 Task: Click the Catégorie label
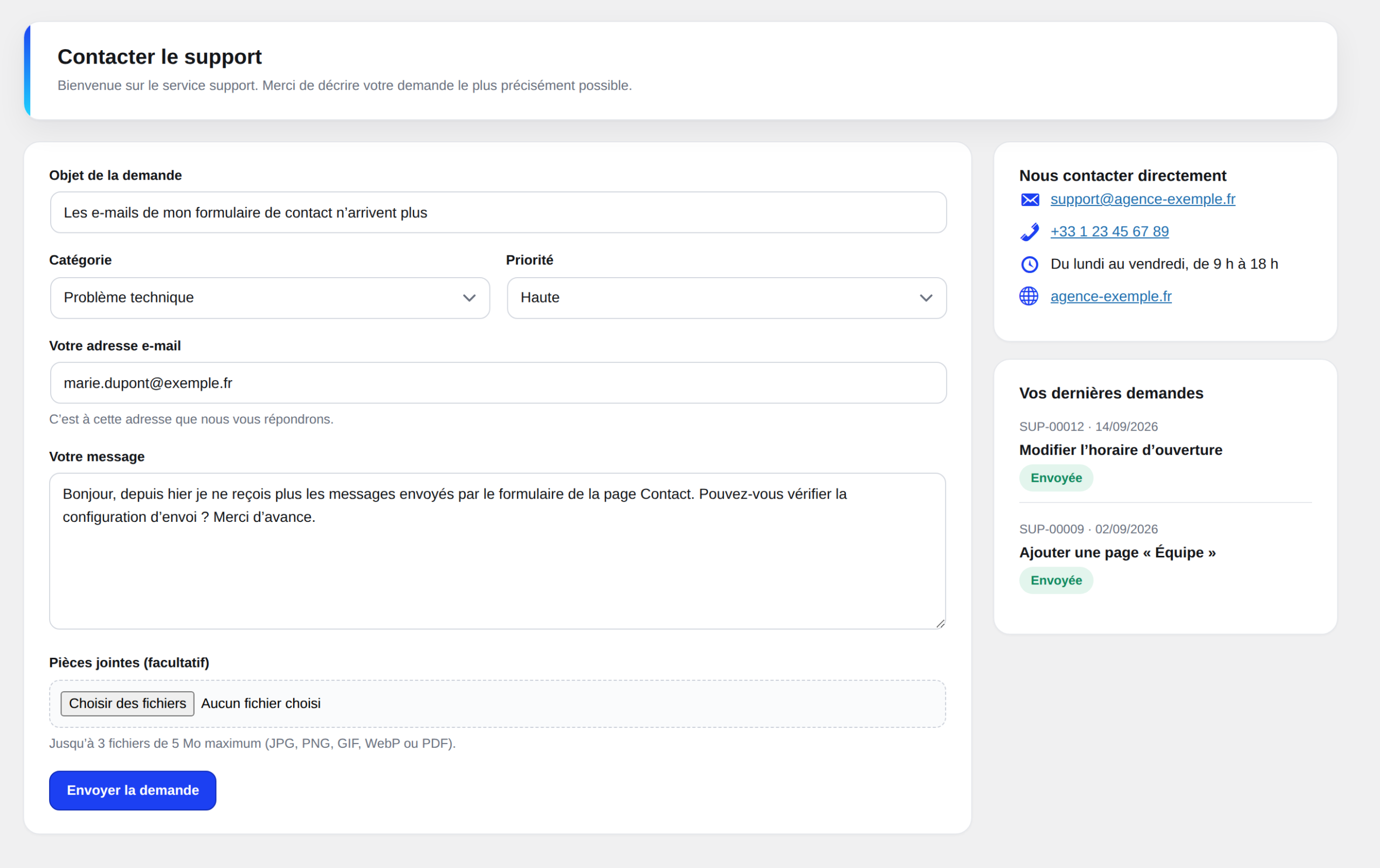[80, 260]
